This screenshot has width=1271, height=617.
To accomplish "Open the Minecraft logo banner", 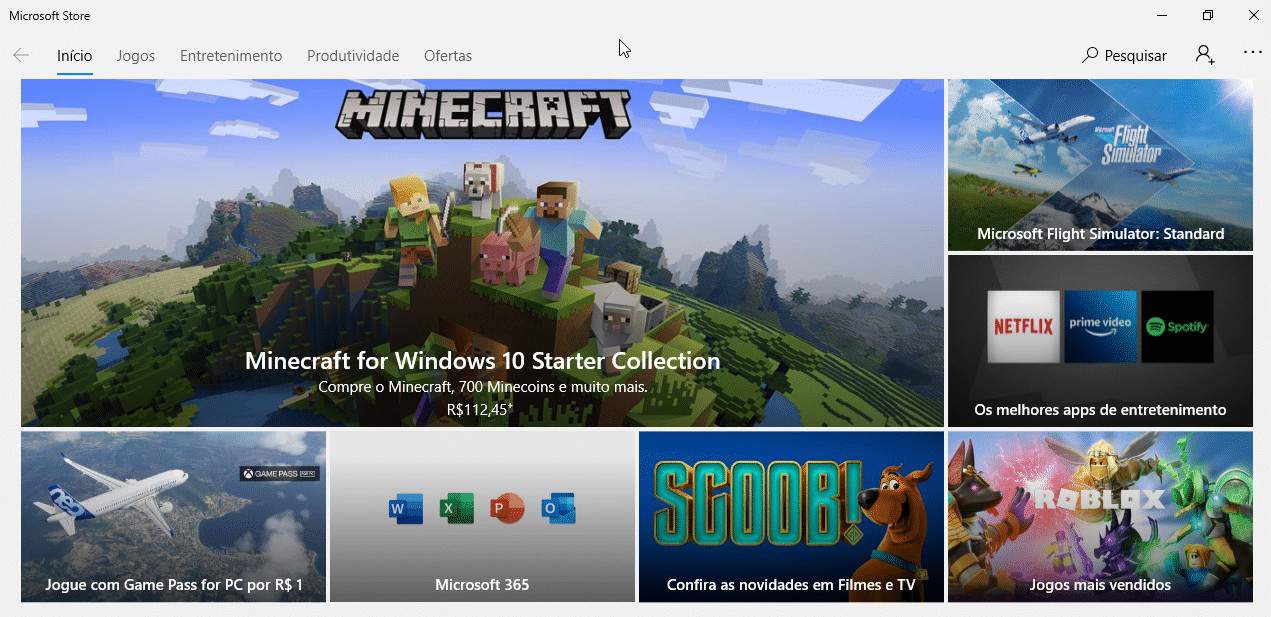I will (x=483, y=113).
